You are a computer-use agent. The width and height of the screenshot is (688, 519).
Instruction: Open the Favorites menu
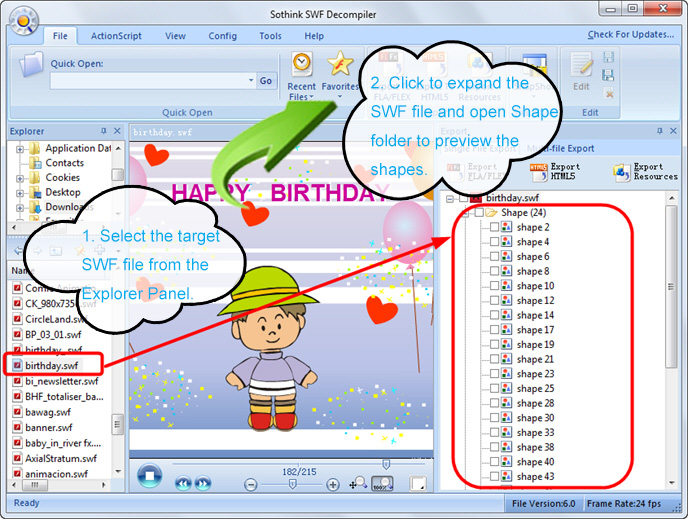point(340,75)
